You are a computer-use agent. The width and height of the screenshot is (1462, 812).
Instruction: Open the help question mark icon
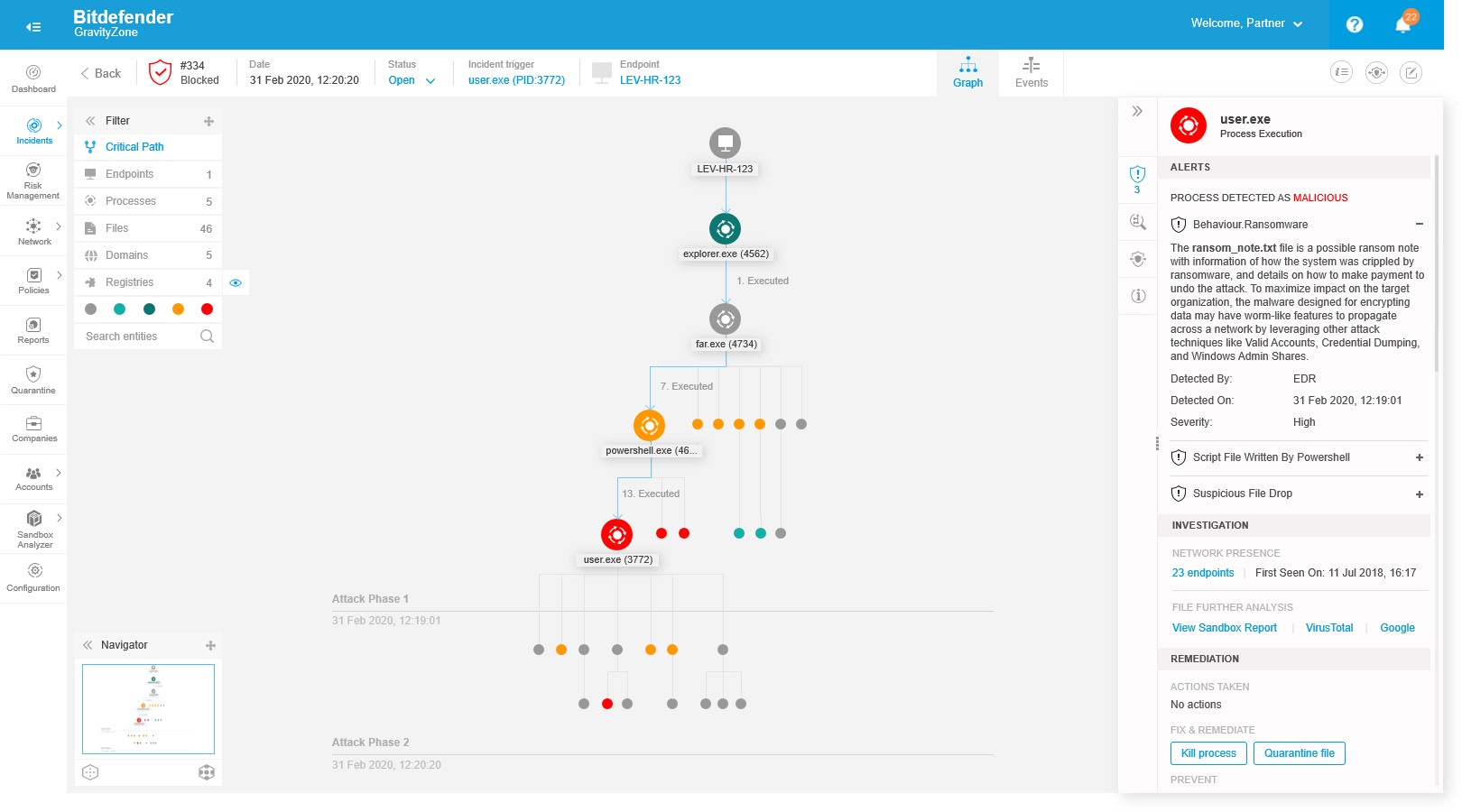tap(1354, 24)
